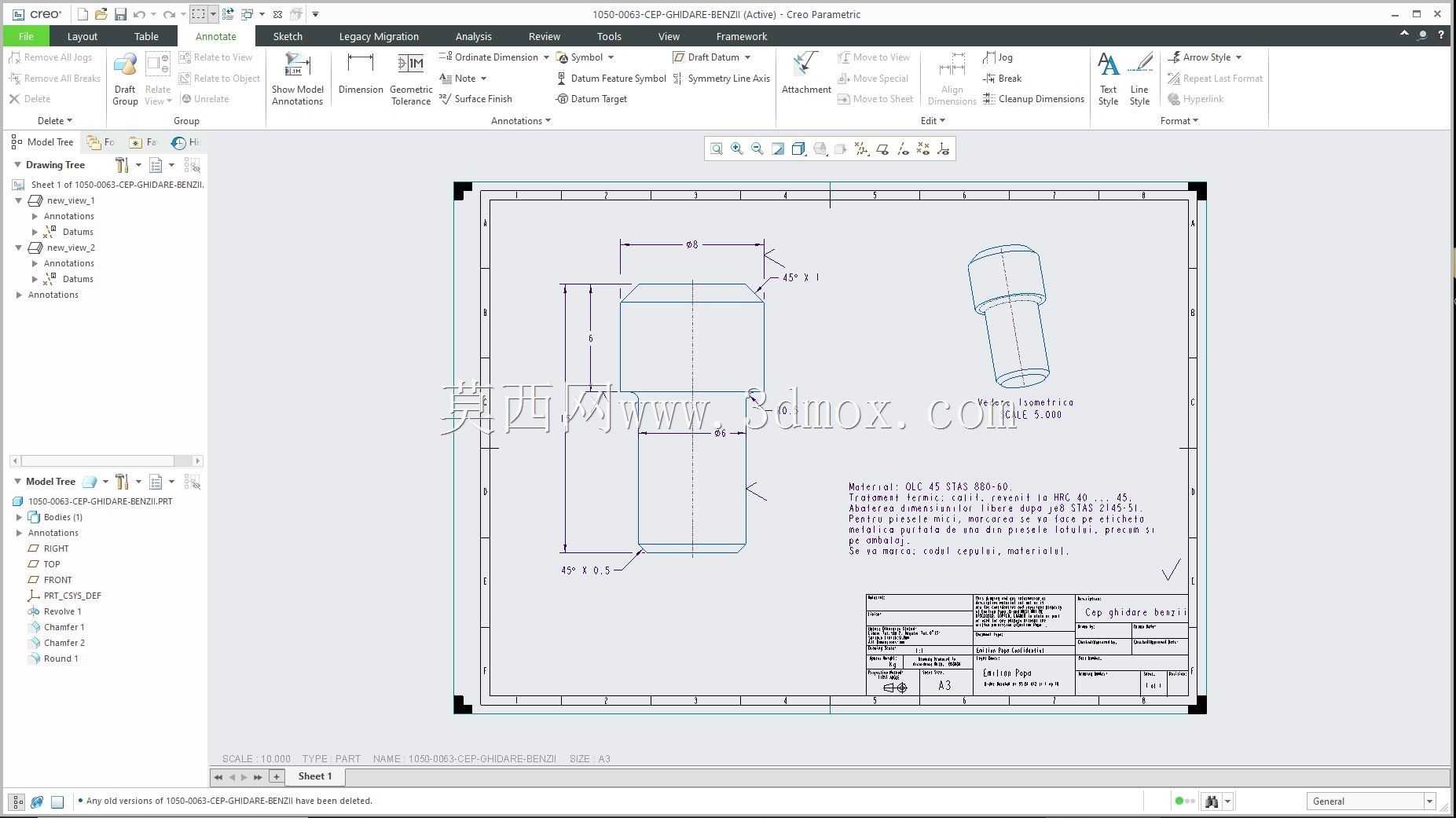The width and height of the screenshot is (1456, 818).
Task: Expand Bodies (1) in the Model Tree
Action: [19, 517]
